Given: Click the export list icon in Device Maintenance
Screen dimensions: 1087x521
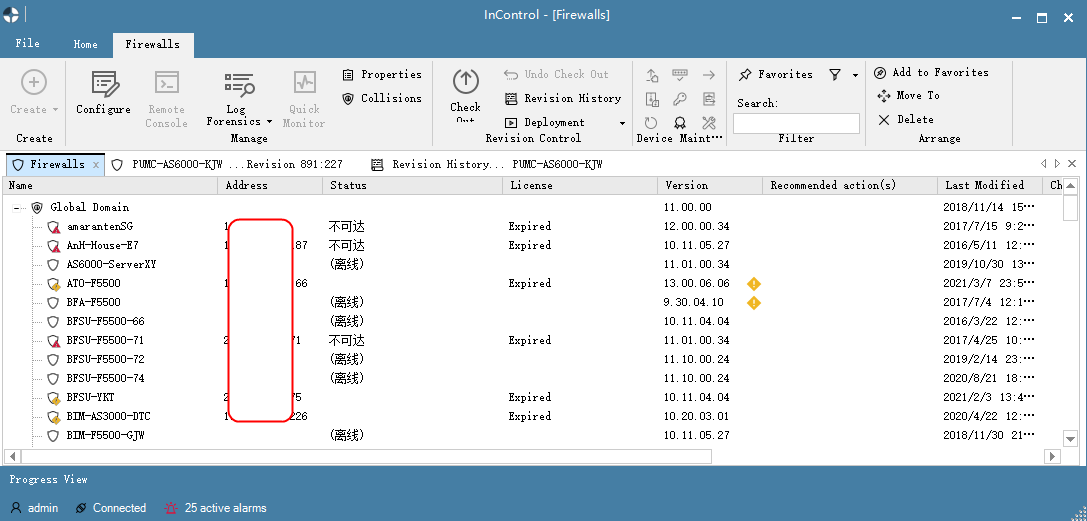Looking at the screenshot, I should click(x=708, y=98).
